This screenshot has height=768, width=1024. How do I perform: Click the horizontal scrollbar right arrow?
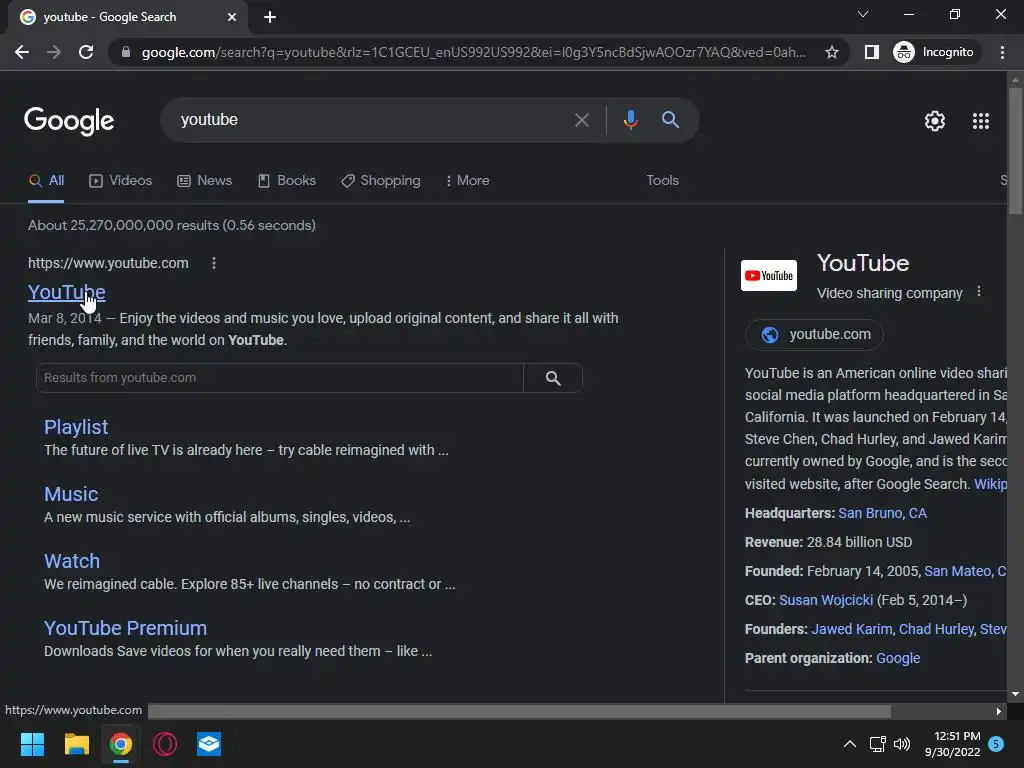pos(999,711)
